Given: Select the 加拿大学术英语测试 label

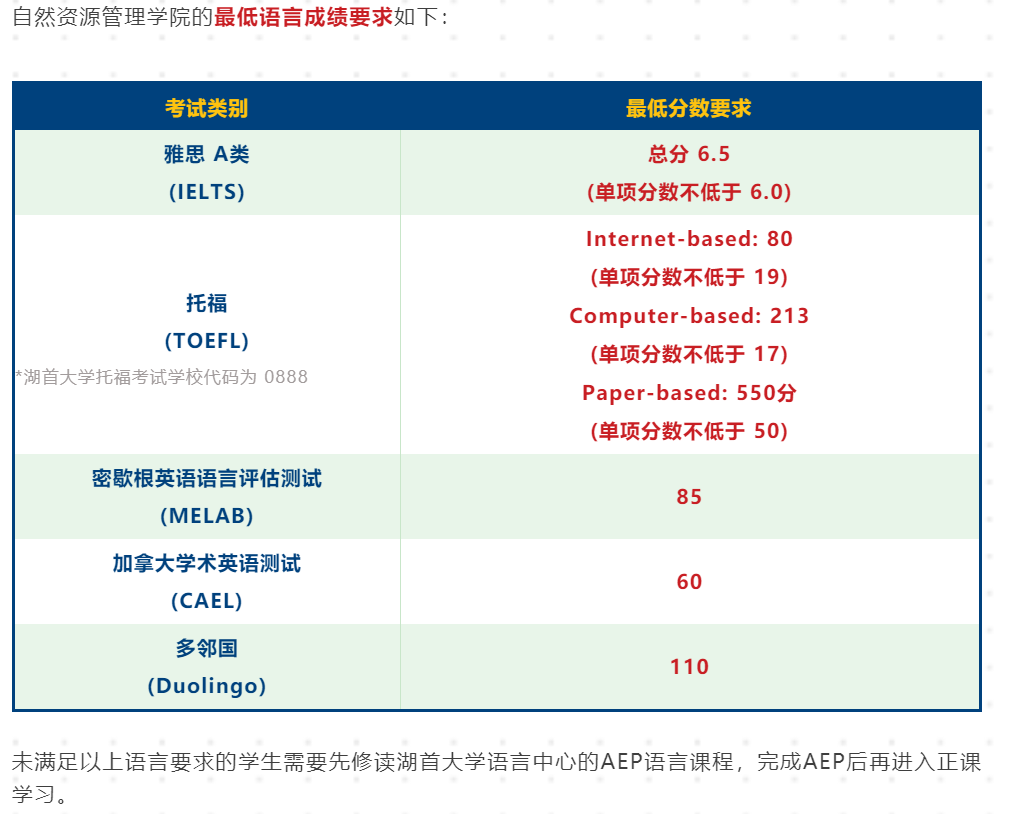Looking at the screenshot, I should click(x=206, y=563).
